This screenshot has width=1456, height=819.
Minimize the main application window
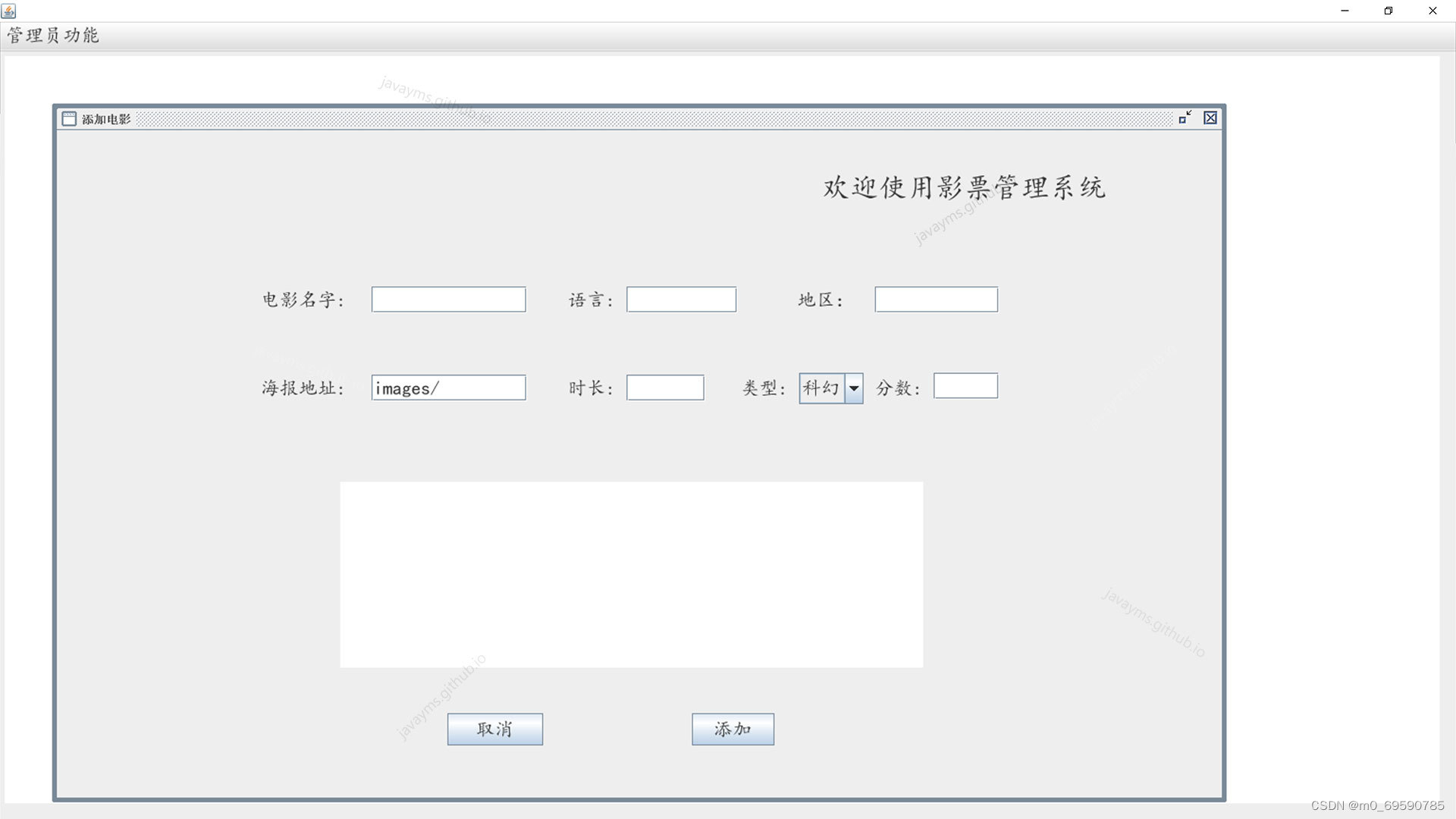pos(1345,11)
